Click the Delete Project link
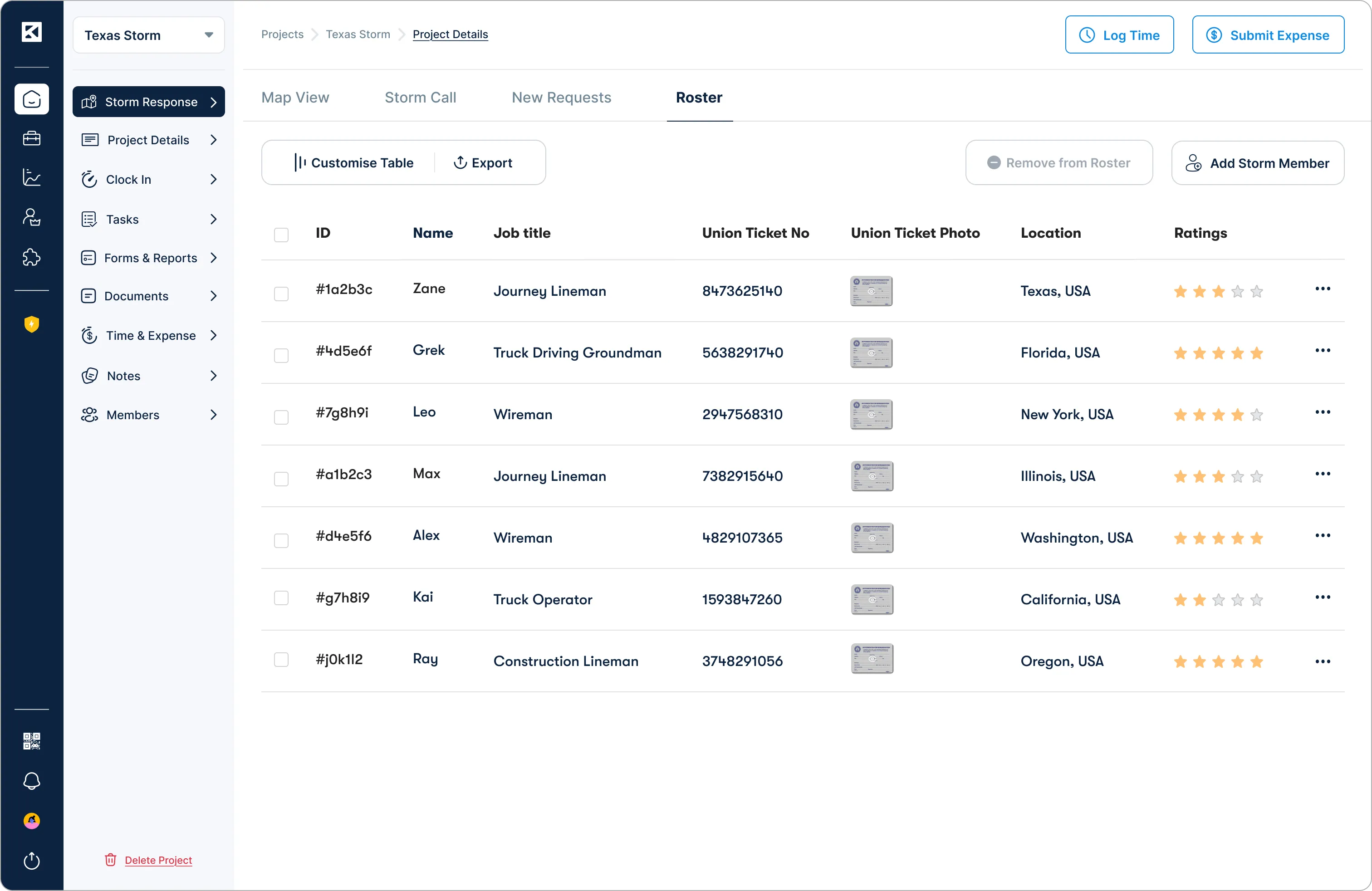1372x891 pixels. tap(158, 860)
